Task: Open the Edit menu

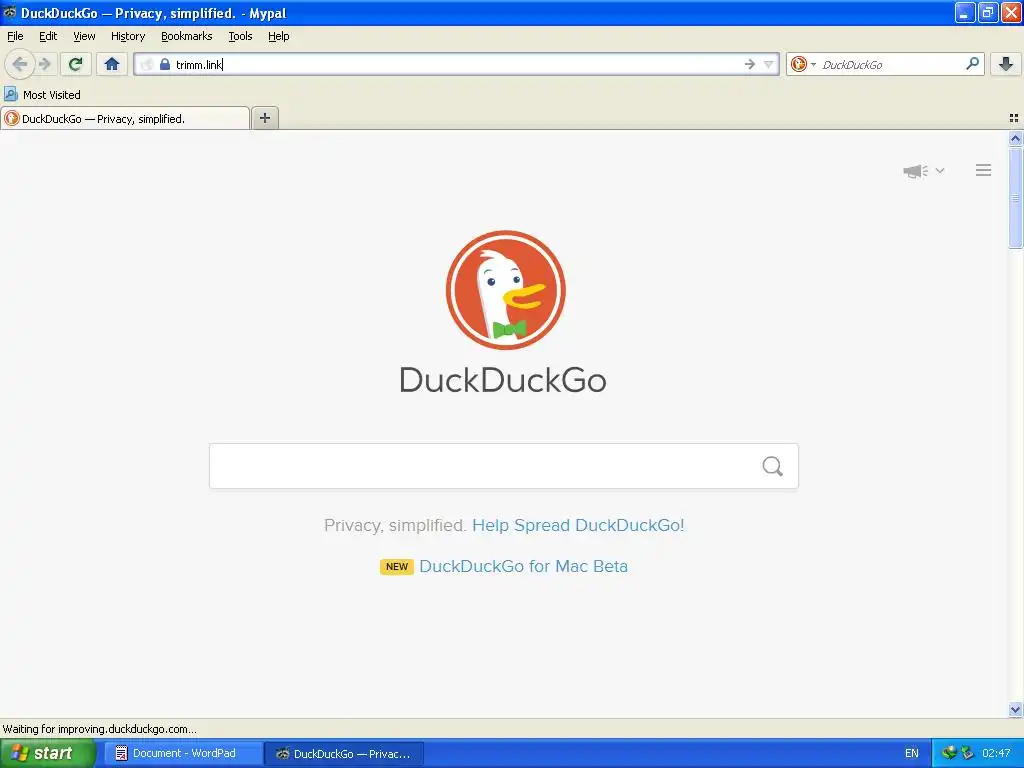Action: click(x=48, y=36)
